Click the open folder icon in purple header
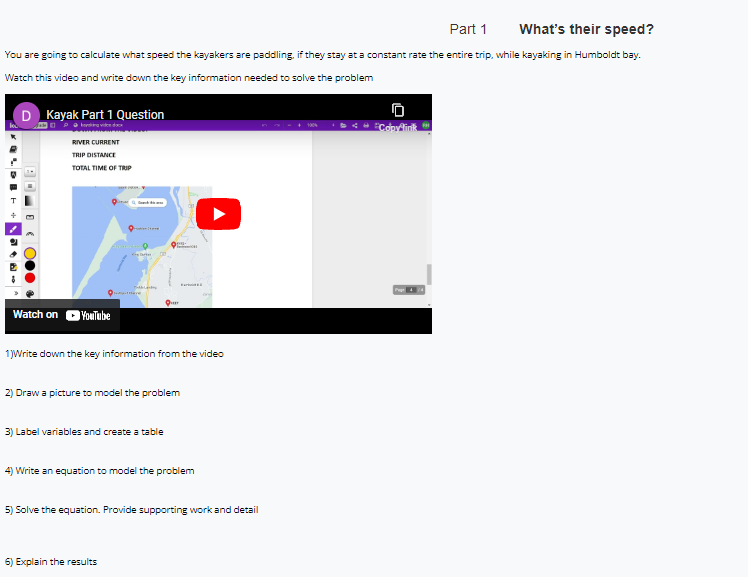The height and width of the screenshot is (577, 748). pos(343,125)
